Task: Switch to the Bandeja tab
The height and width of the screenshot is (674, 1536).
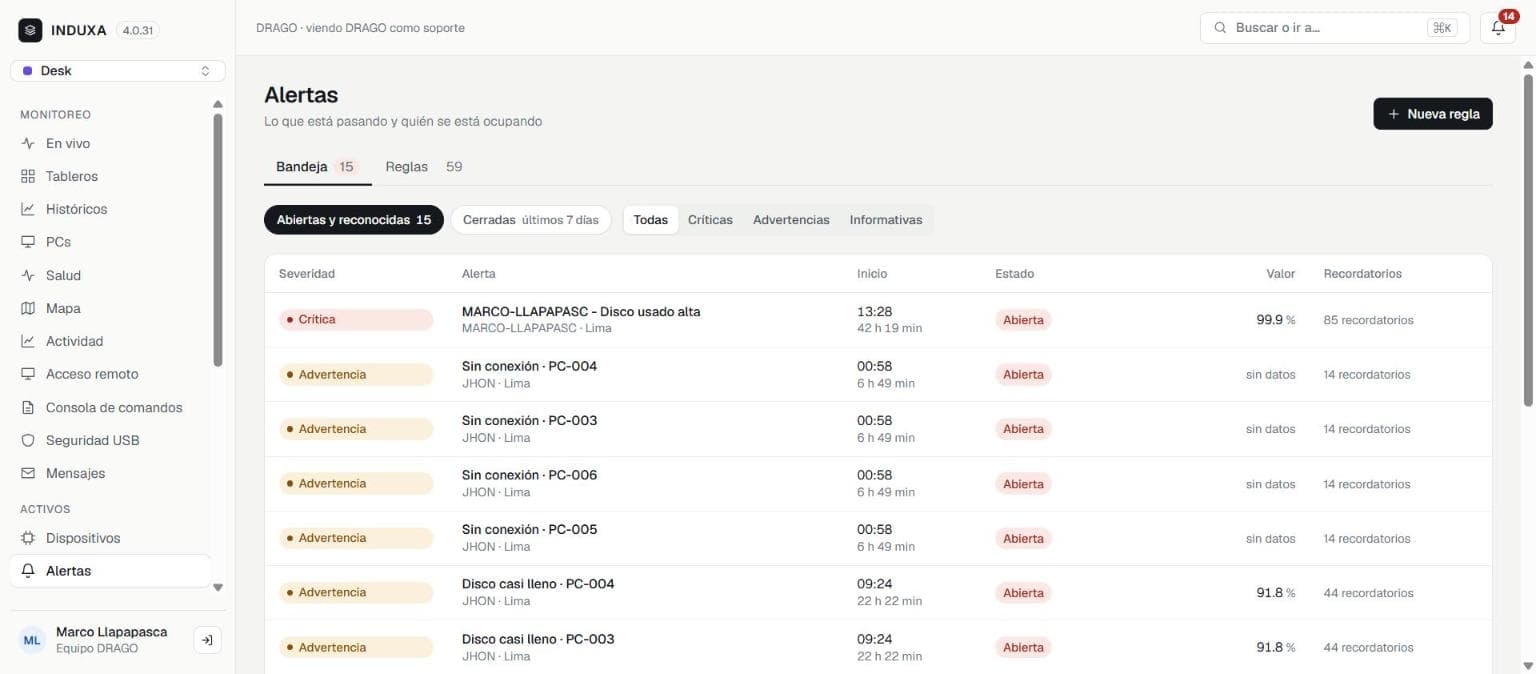Action: [x=317, y=167]
